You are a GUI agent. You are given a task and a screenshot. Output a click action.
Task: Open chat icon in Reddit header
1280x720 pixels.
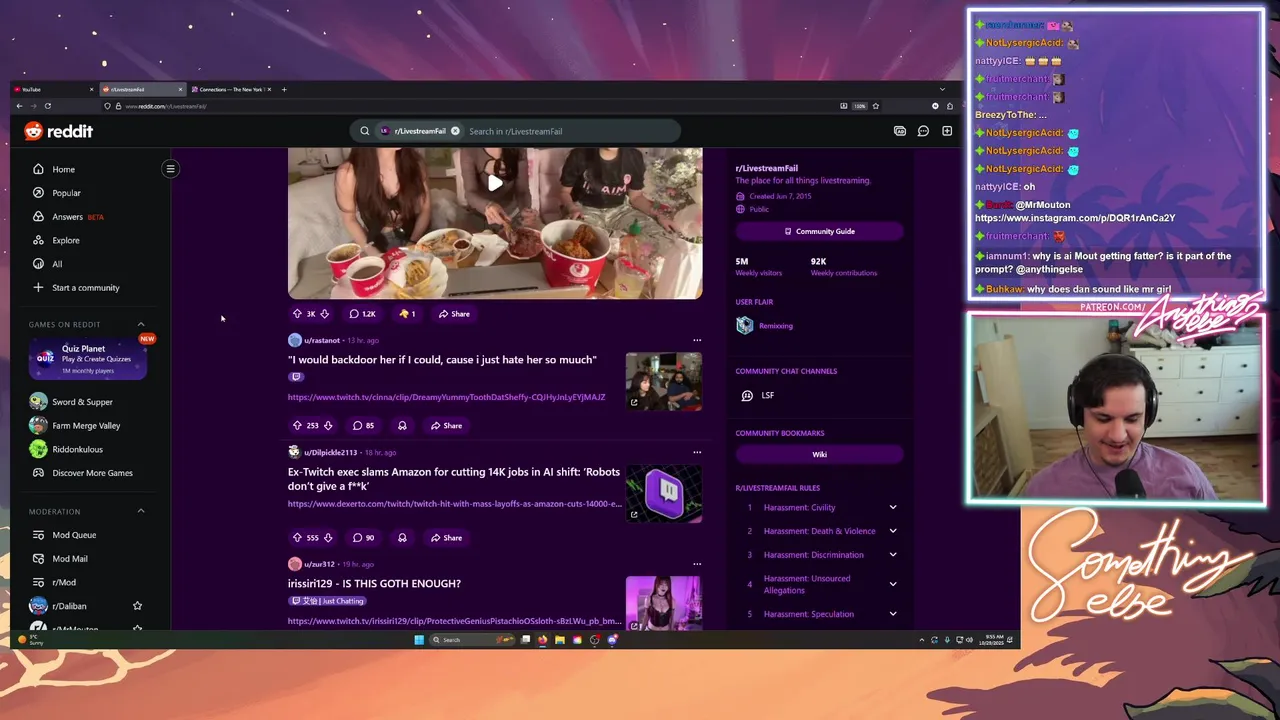coord(923,131)
